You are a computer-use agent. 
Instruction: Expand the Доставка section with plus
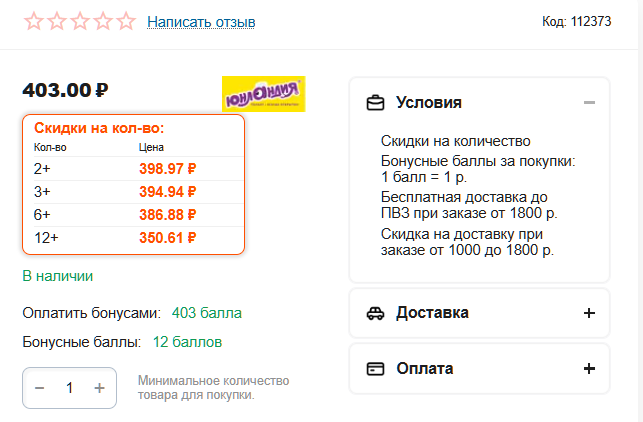pos(589,313)
